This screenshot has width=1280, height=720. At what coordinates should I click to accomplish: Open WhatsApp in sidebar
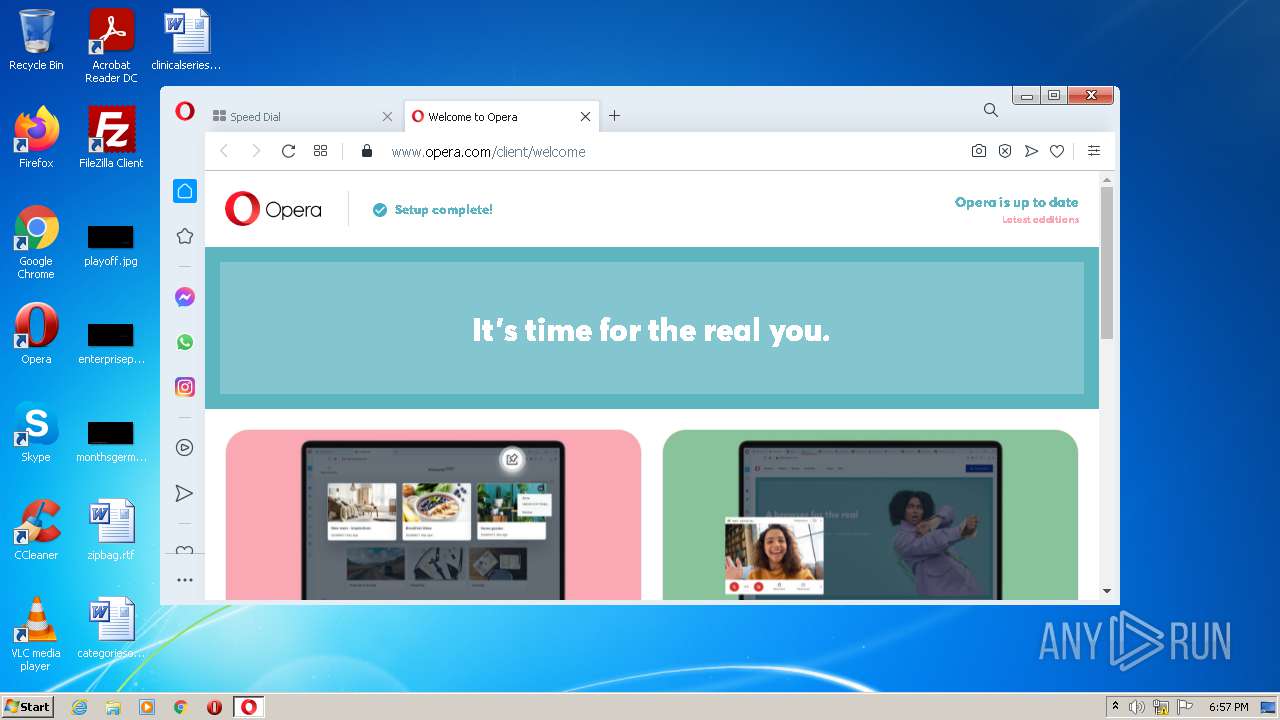coord(184,342)
